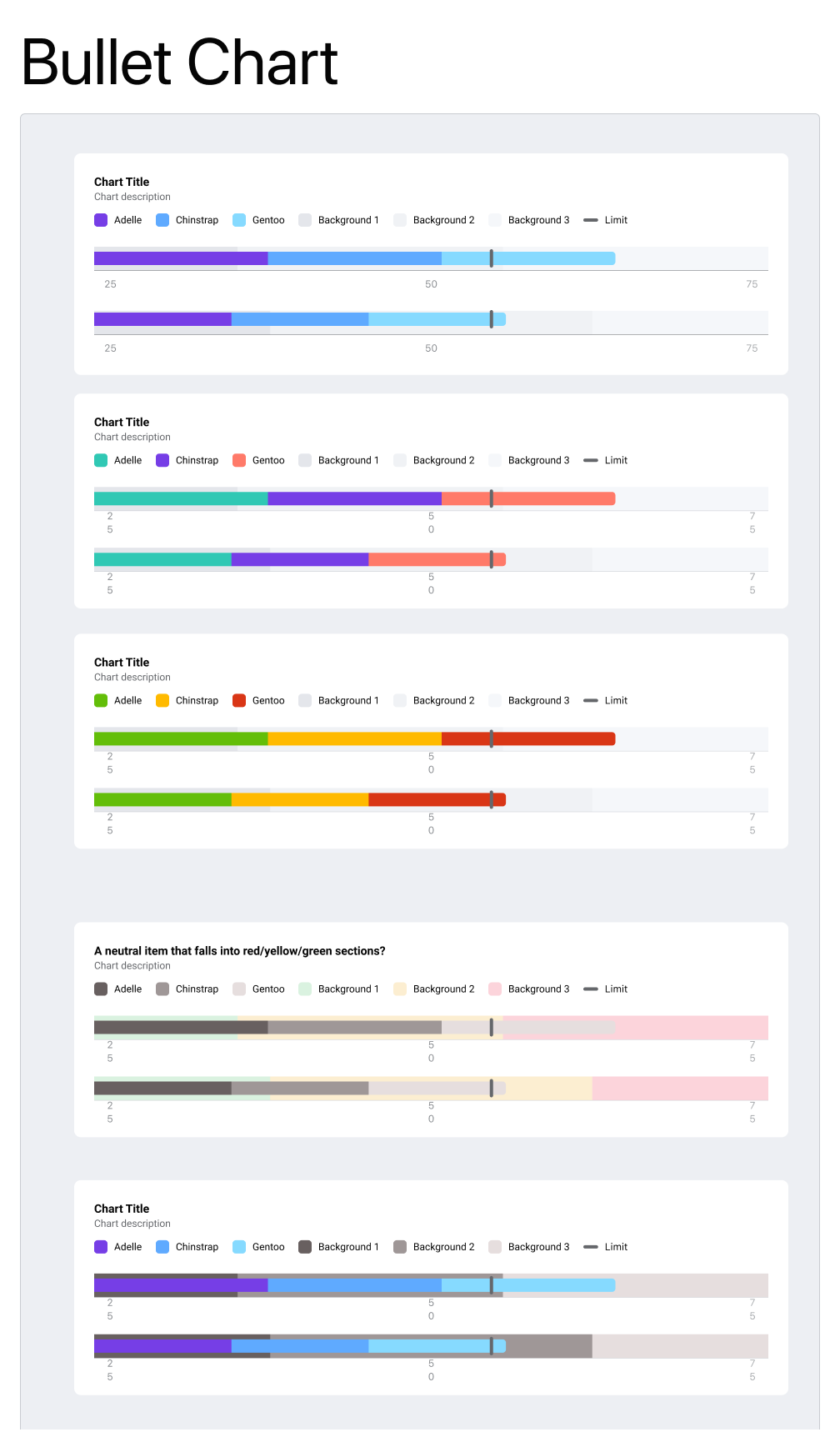Click the pink Background 3 legend swatch
Viewport: 840px width, 1452px height.
click(495, 989)
